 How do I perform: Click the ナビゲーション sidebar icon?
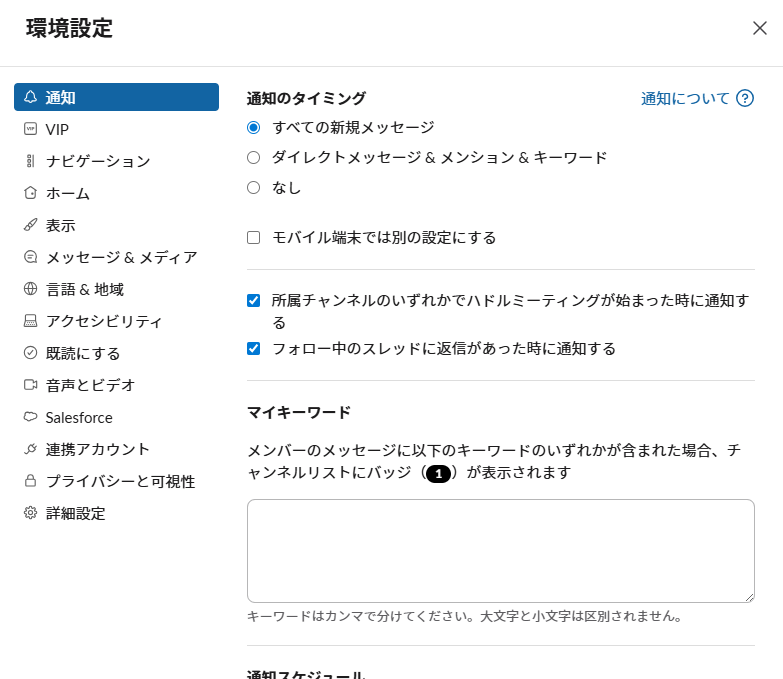point(30,161)
